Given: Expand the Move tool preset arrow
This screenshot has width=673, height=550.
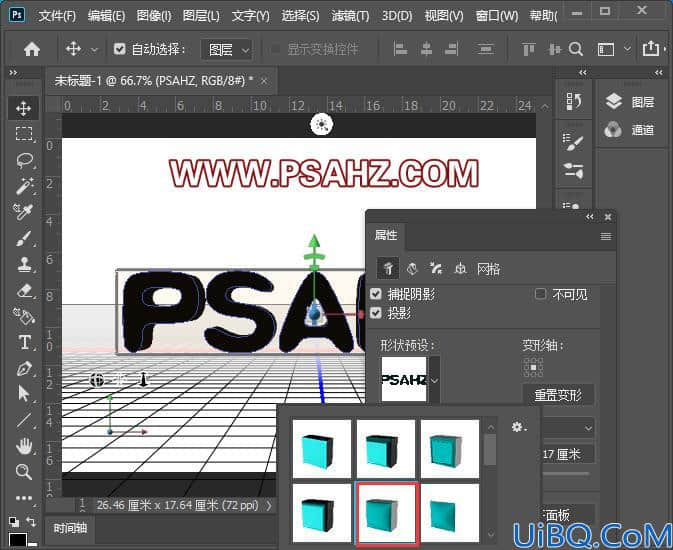Looking at the screenshot, I should (x=94, y=50).
